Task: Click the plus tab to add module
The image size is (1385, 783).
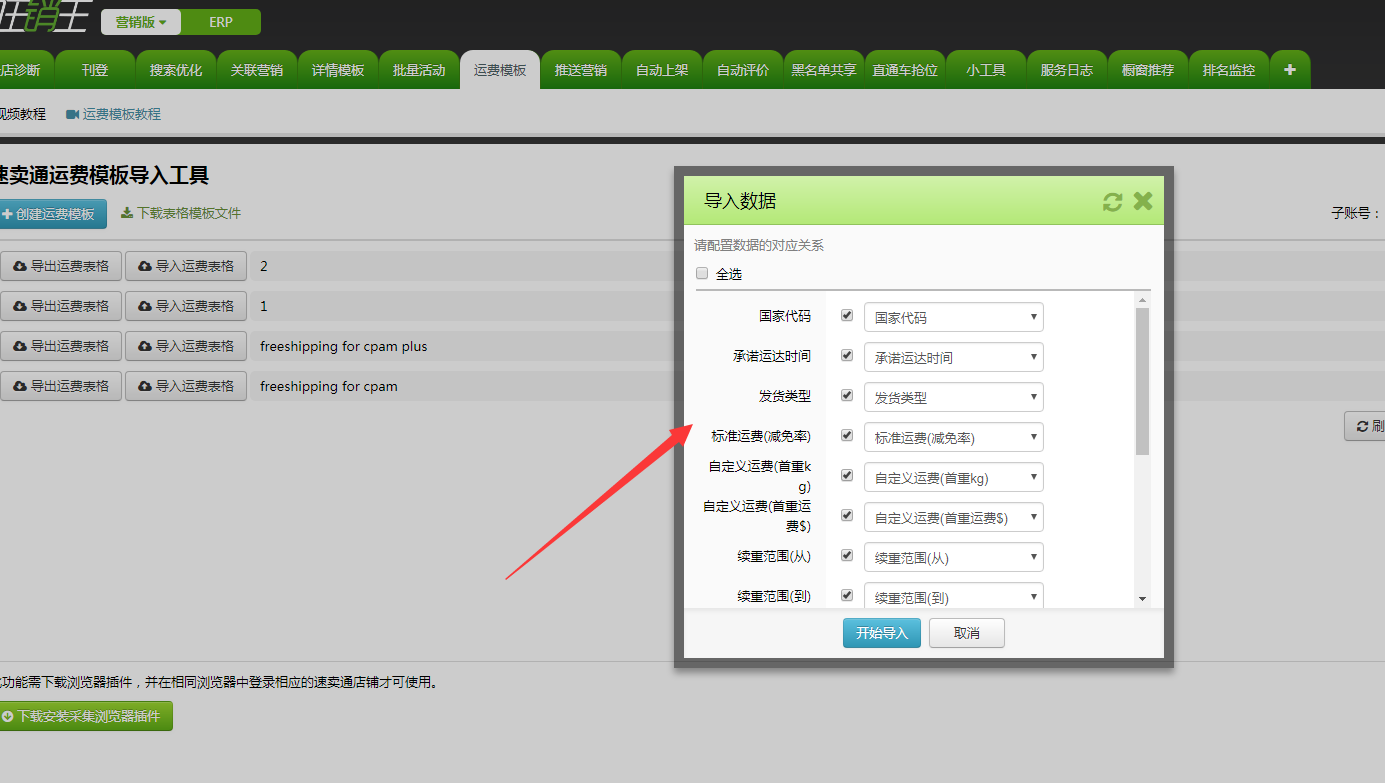Action: coord(1290,70)
